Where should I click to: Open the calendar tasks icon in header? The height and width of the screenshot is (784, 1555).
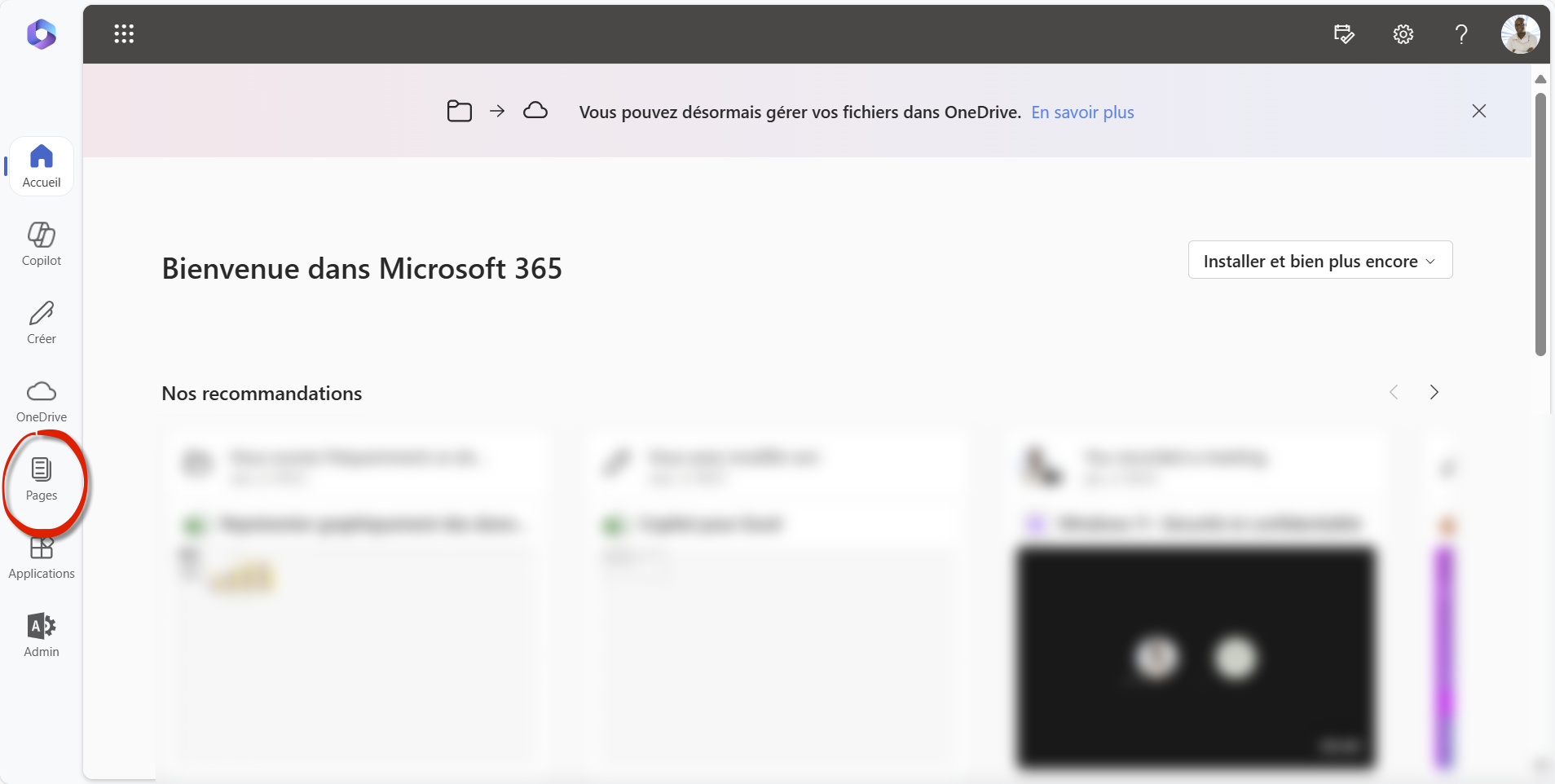click(x=1344, y=34)
